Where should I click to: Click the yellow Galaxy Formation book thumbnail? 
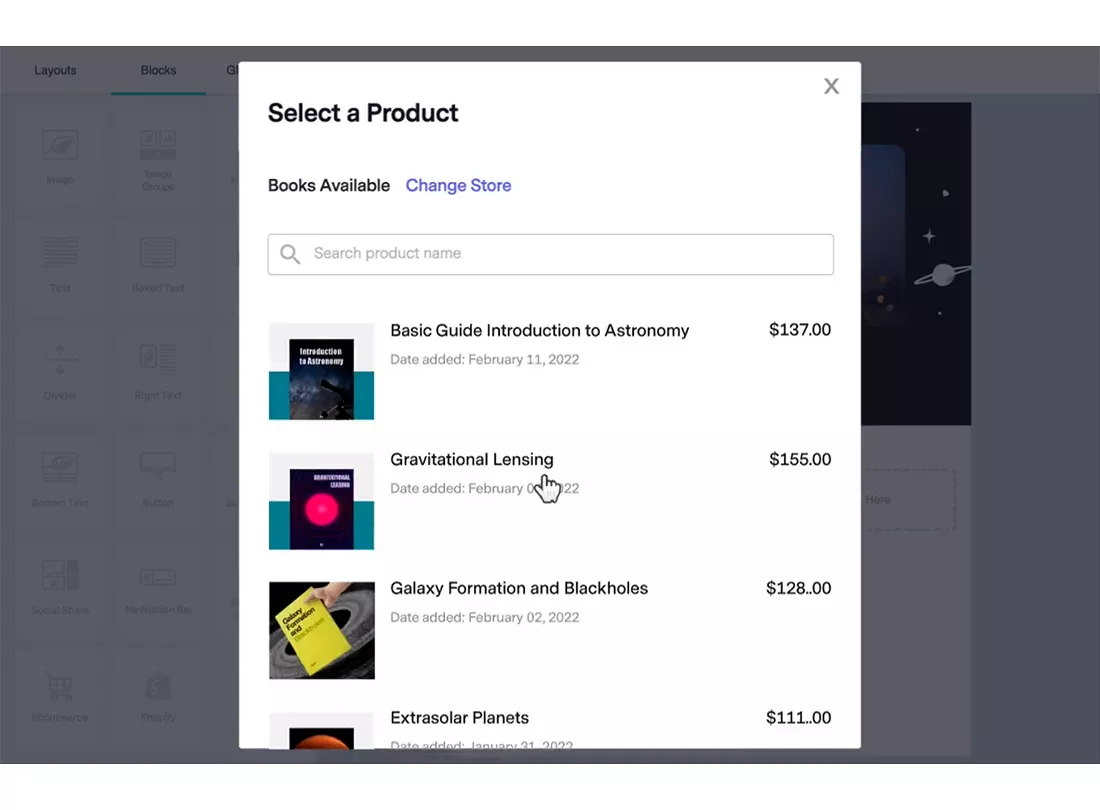(x=321, y=630)
